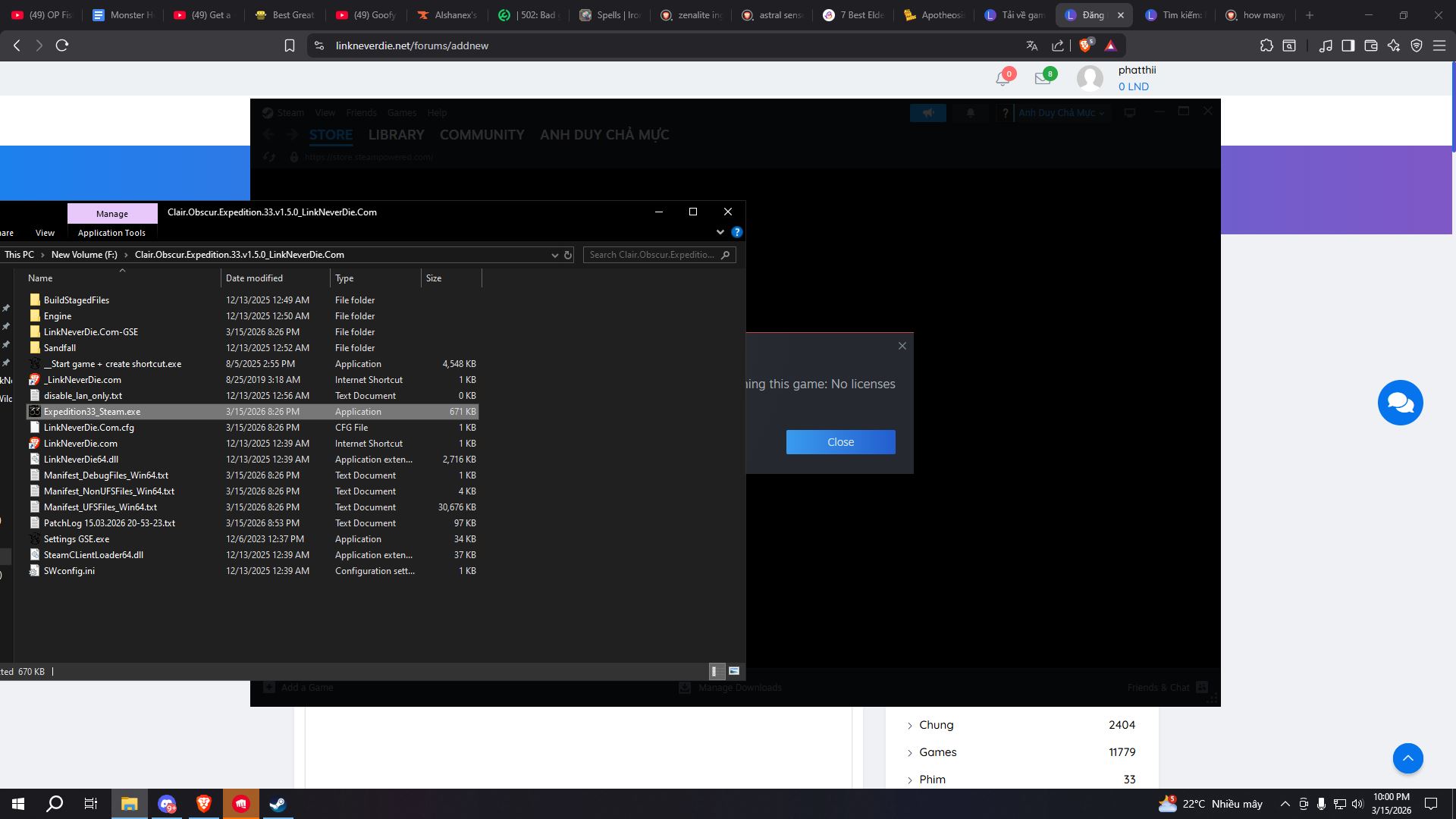The height and width of the screenshot is (819, 1456).
Task: Click the blue chat bubble button
Action: (1400, 403)
